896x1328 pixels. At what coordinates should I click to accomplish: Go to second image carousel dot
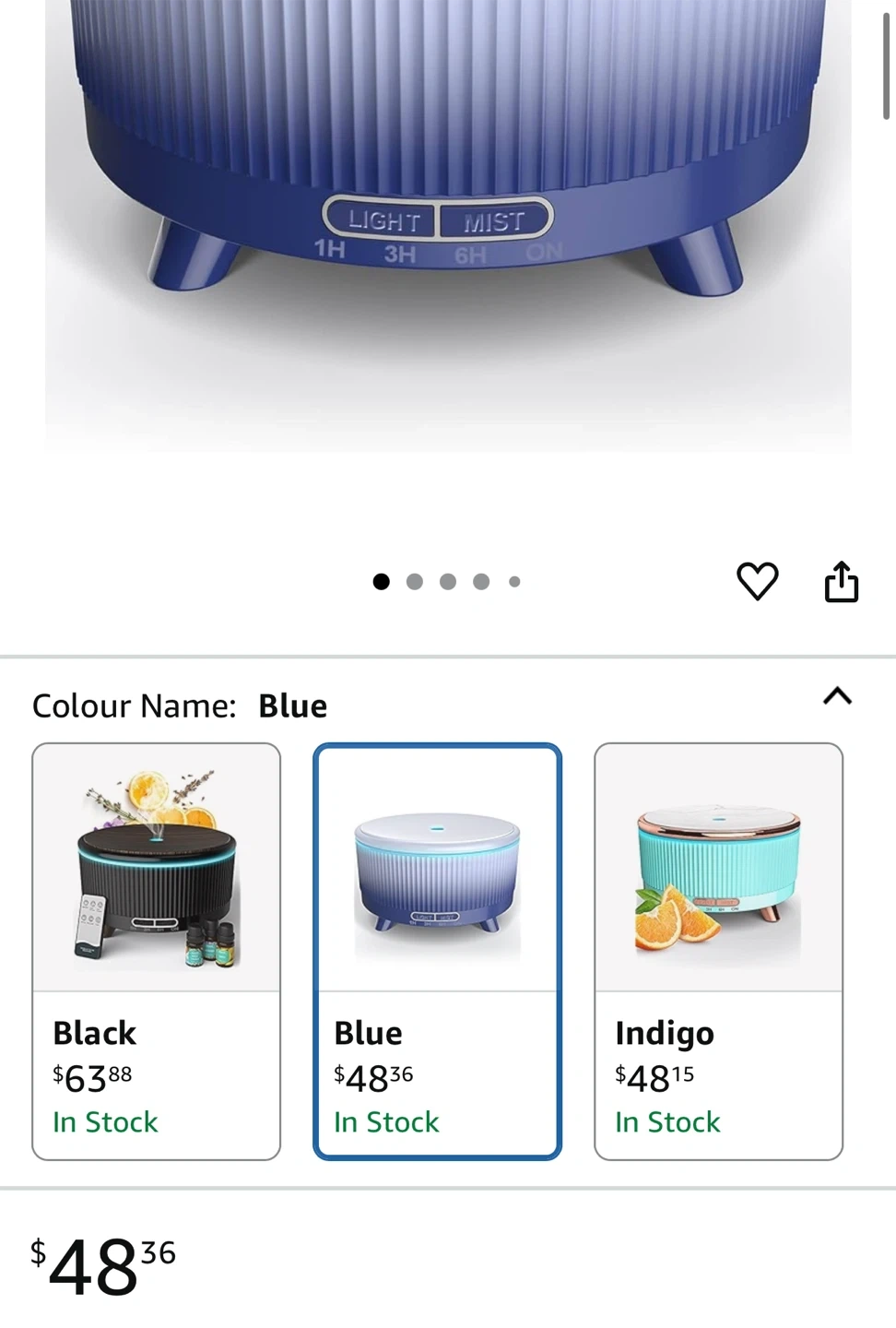415,581
